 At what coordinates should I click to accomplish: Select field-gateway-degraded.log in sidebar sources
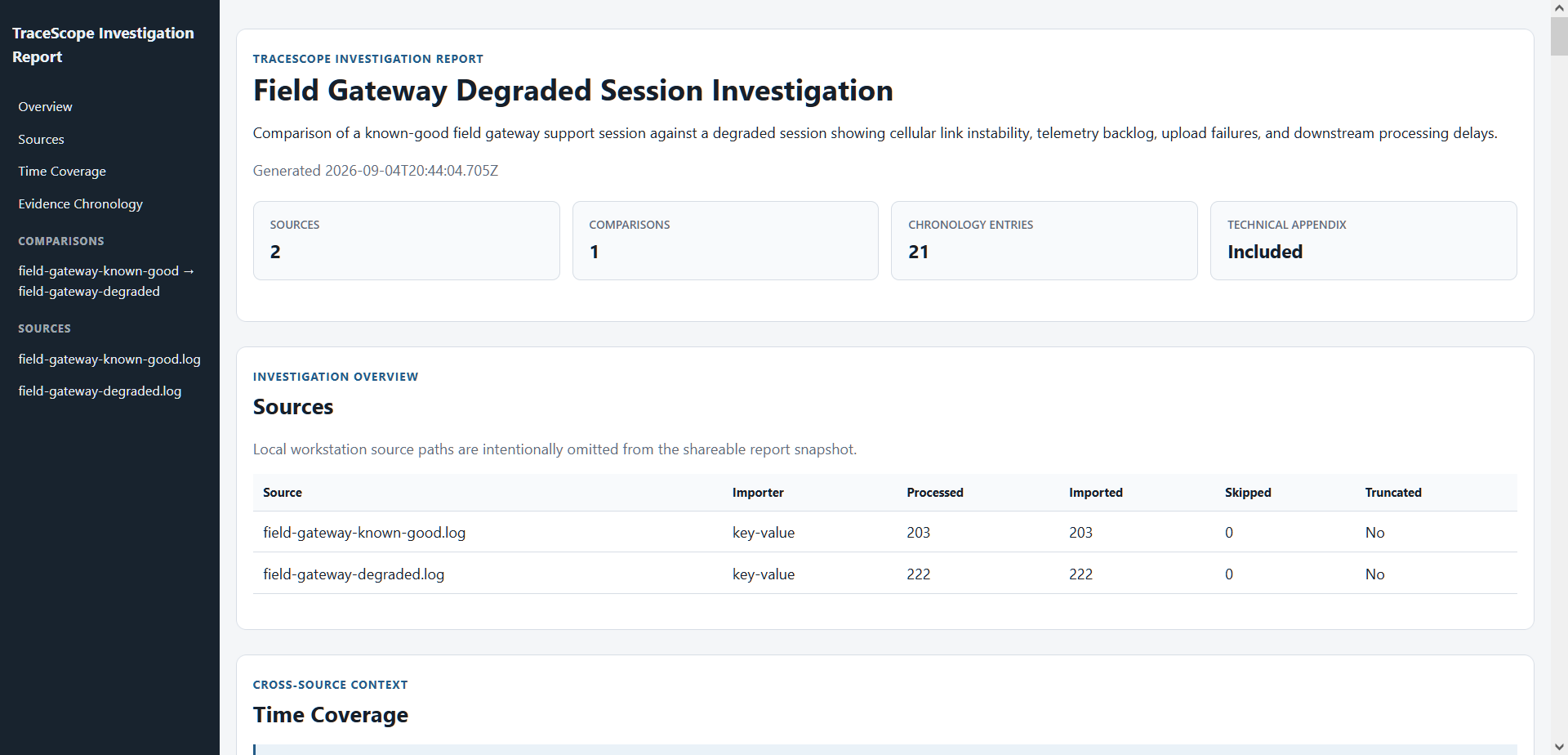100,391
